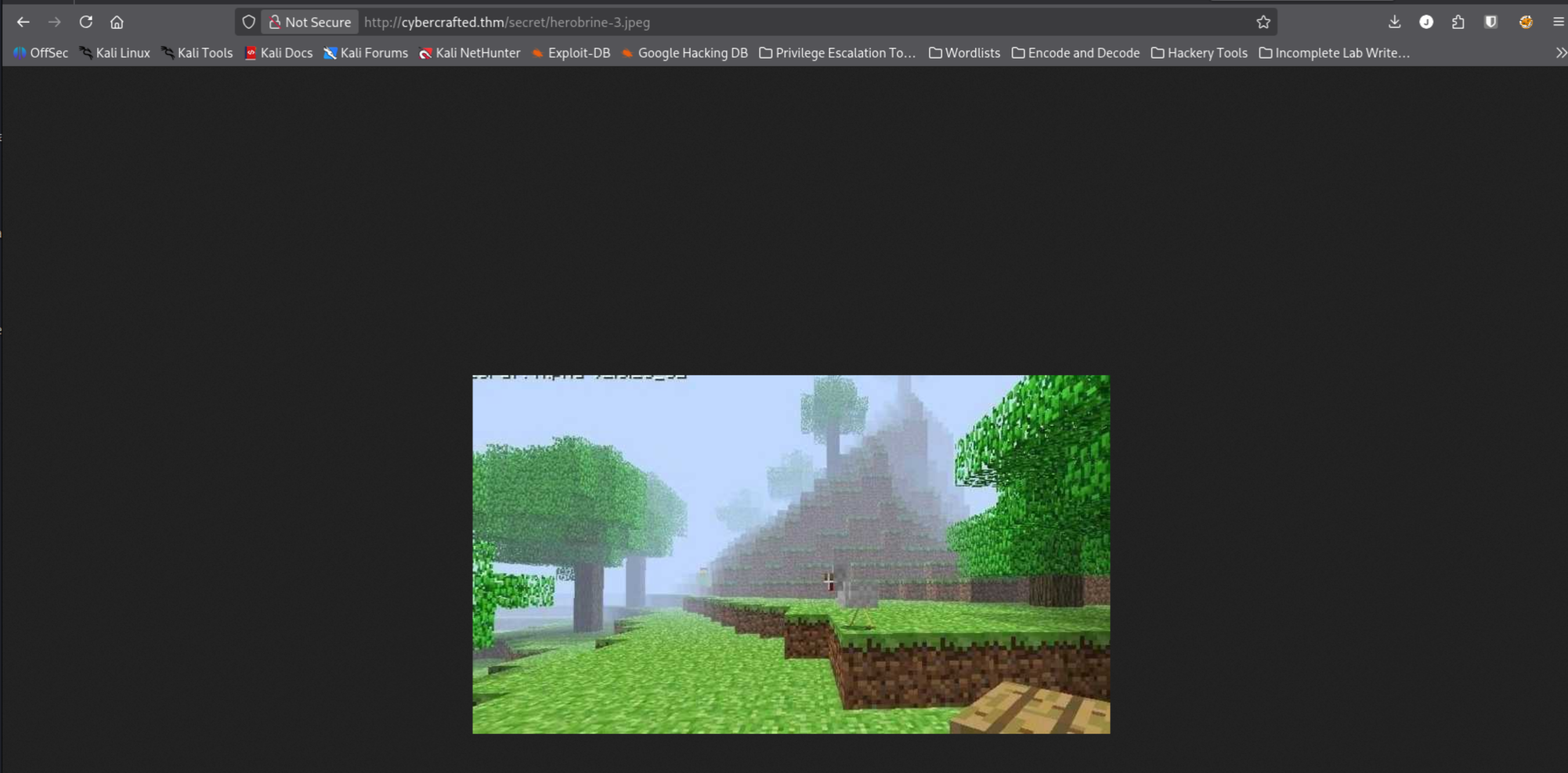Image resolution: width=1568 pixels, height=773 pixels.
Task: Expand the Hackery Tools bookmark folder
Action: pyautogui.click(x=1199, y=53)
